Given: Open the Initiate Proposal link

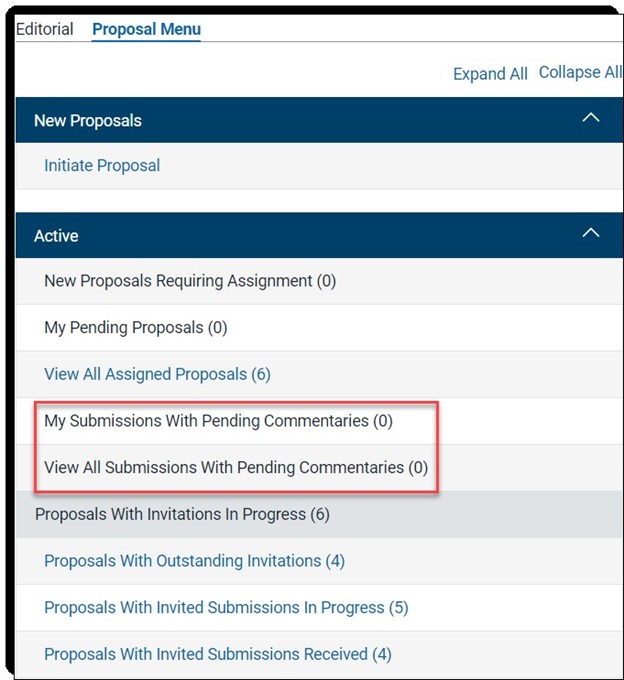Looking at the screenshot, I should click(x=102, y=166).
